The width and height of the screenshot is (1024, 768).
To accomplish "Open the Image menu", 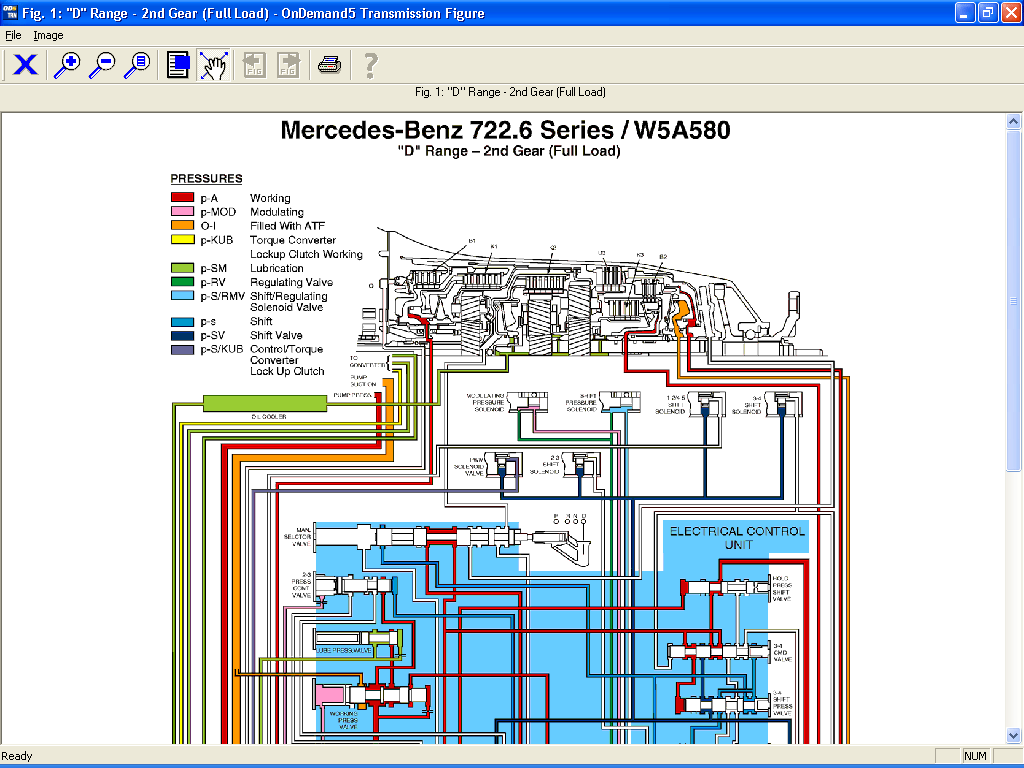I will (x=48, y=35).
